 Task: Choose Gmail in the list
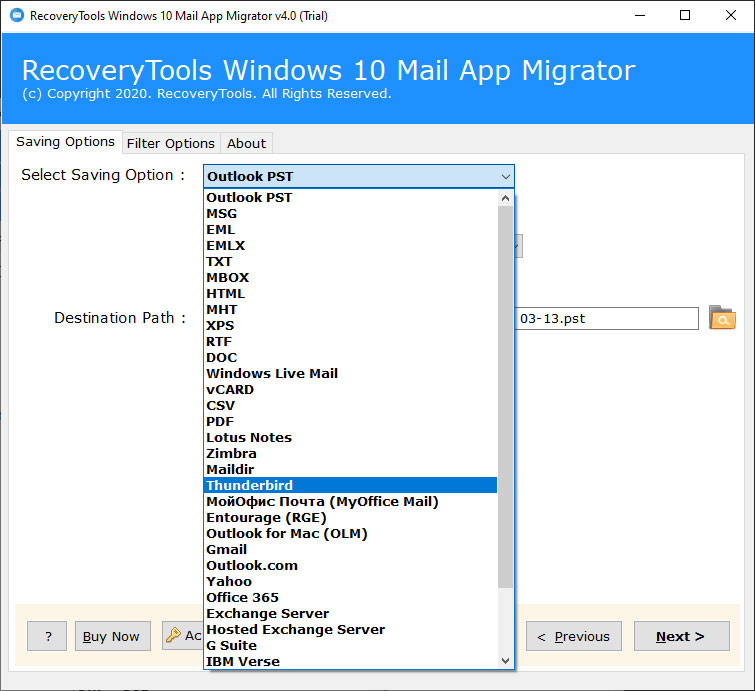point(351,549)
